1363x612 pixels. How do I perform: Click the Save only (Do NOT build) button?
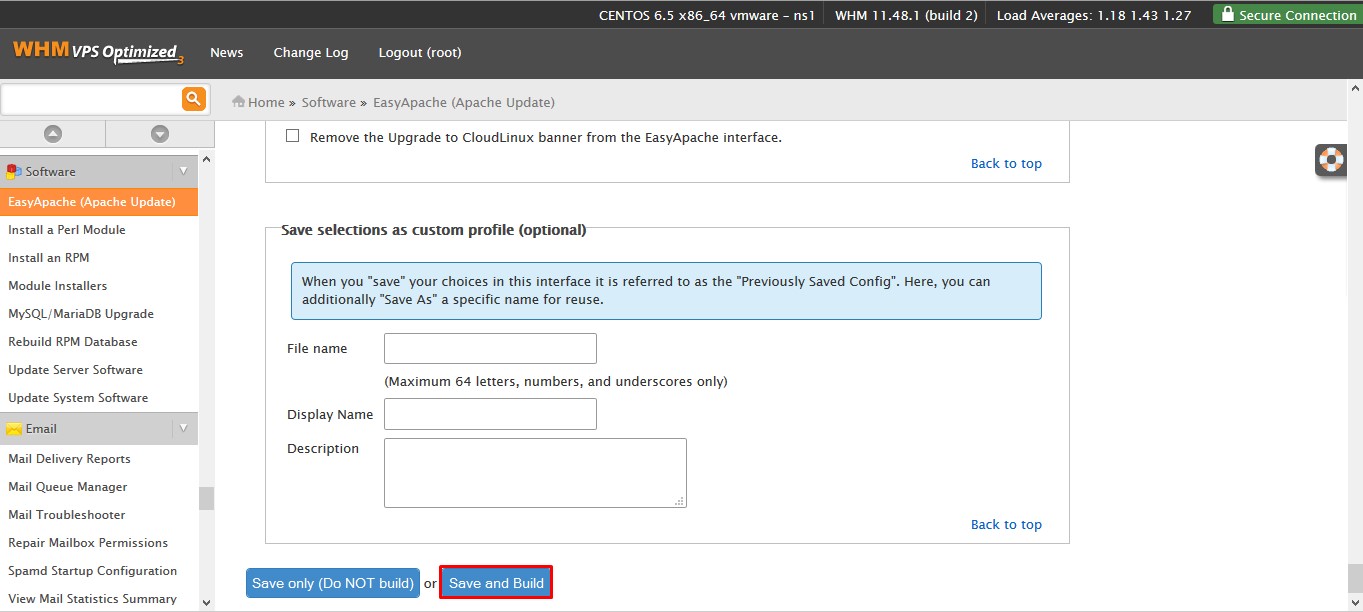[333, 583]
